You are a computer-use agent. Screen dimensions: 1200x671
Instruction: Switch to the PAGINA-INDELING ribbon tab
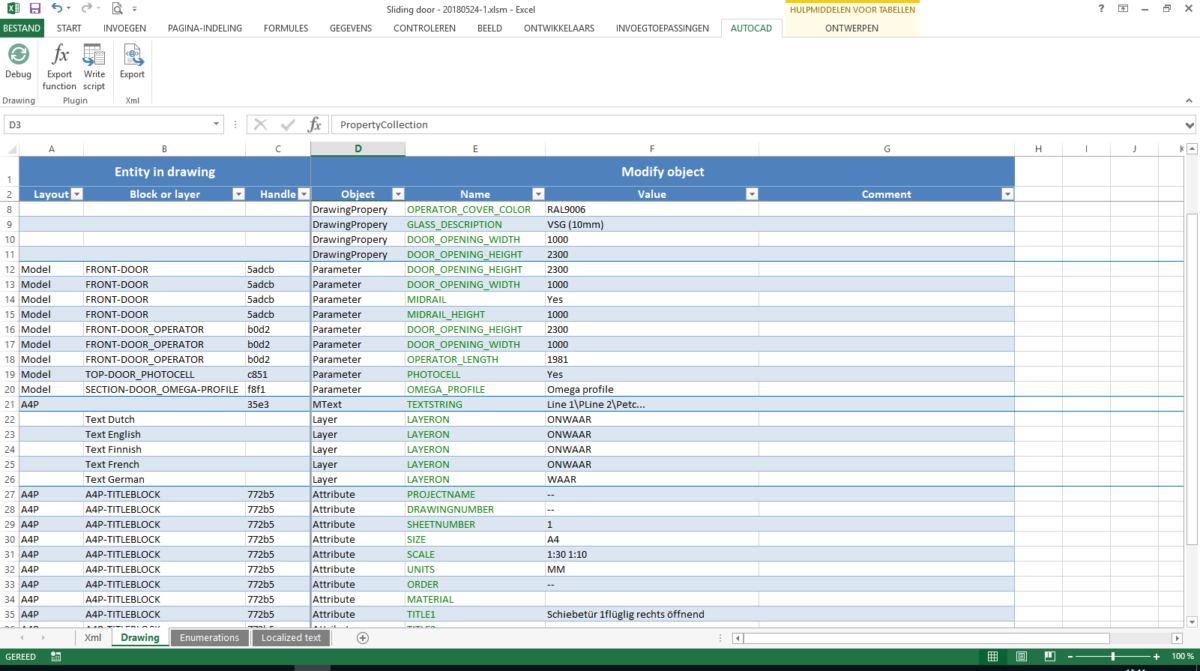click(x=204, y=28)
